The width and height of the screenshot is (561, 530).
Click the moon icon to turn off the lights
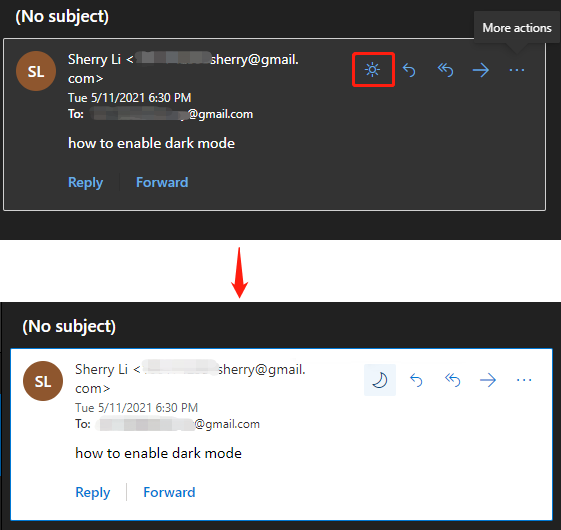(x=380, y=380)
